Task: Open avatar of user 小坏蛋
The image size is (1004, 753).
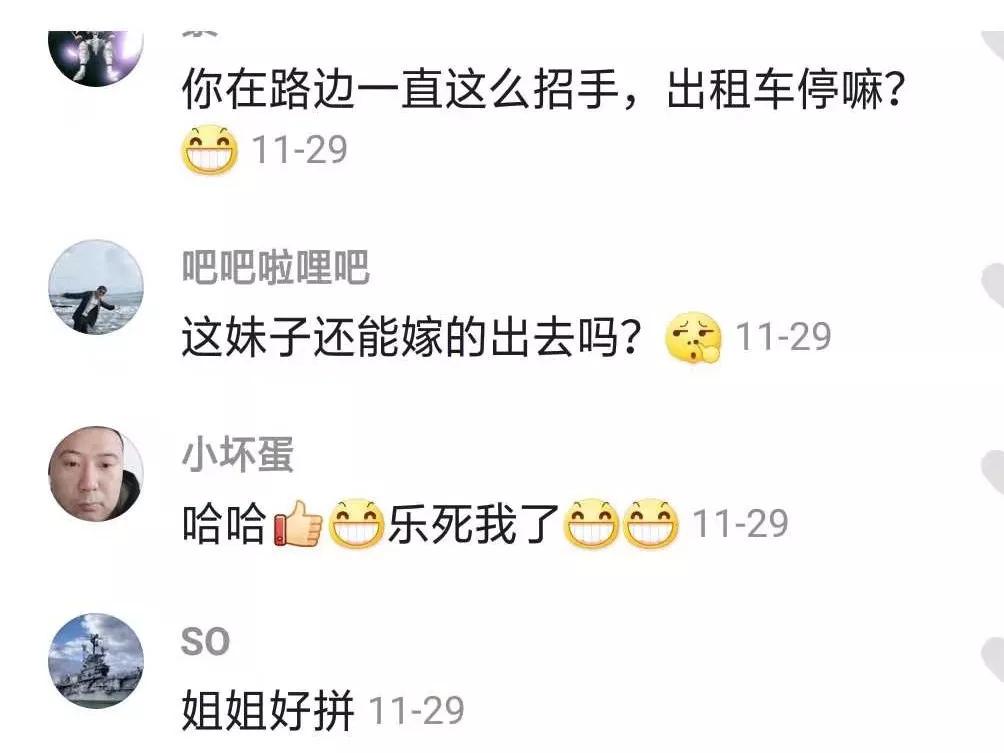Action: click(96, 474)
